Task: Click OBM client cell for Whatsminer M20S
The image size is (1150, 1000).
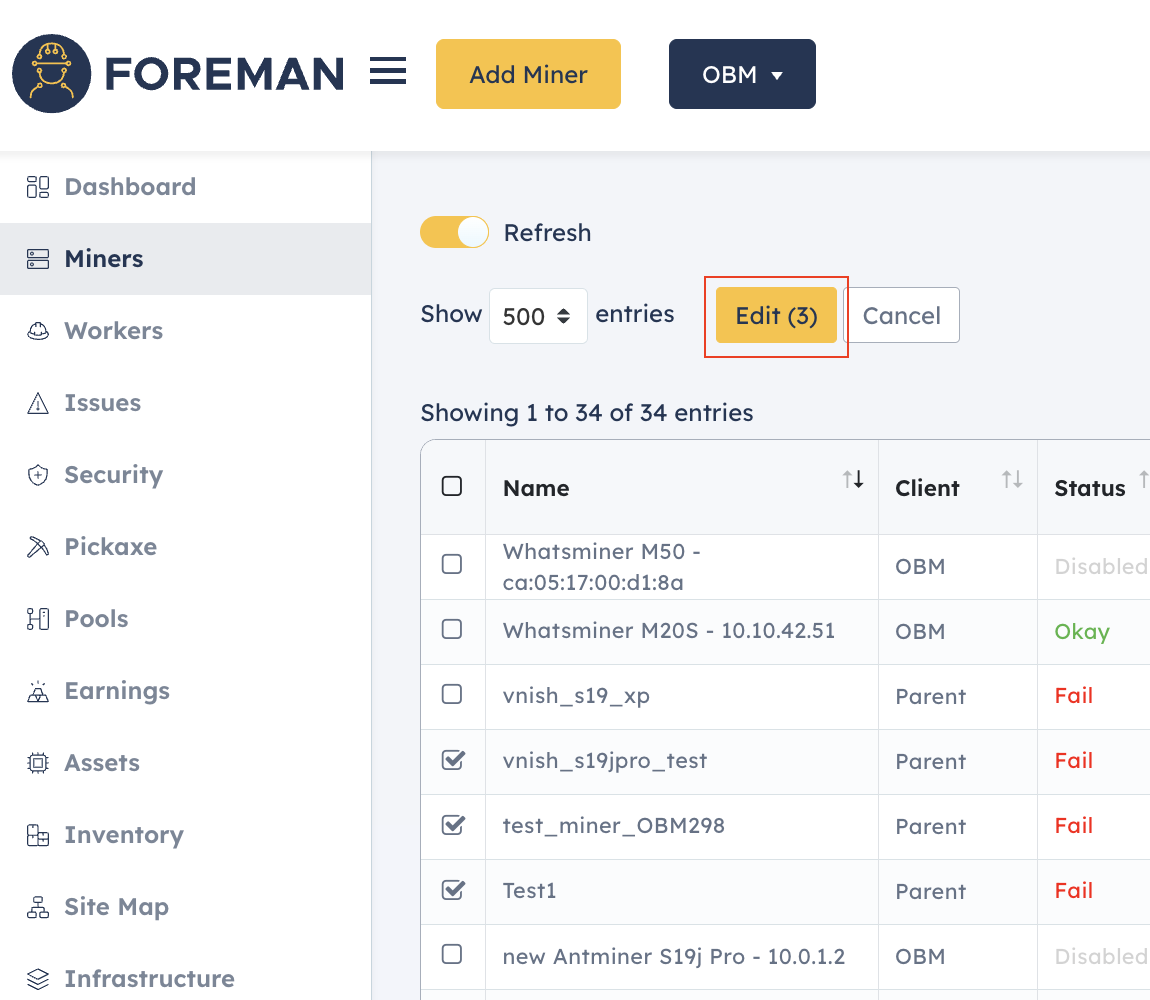Action: click(x=920, y=632)
